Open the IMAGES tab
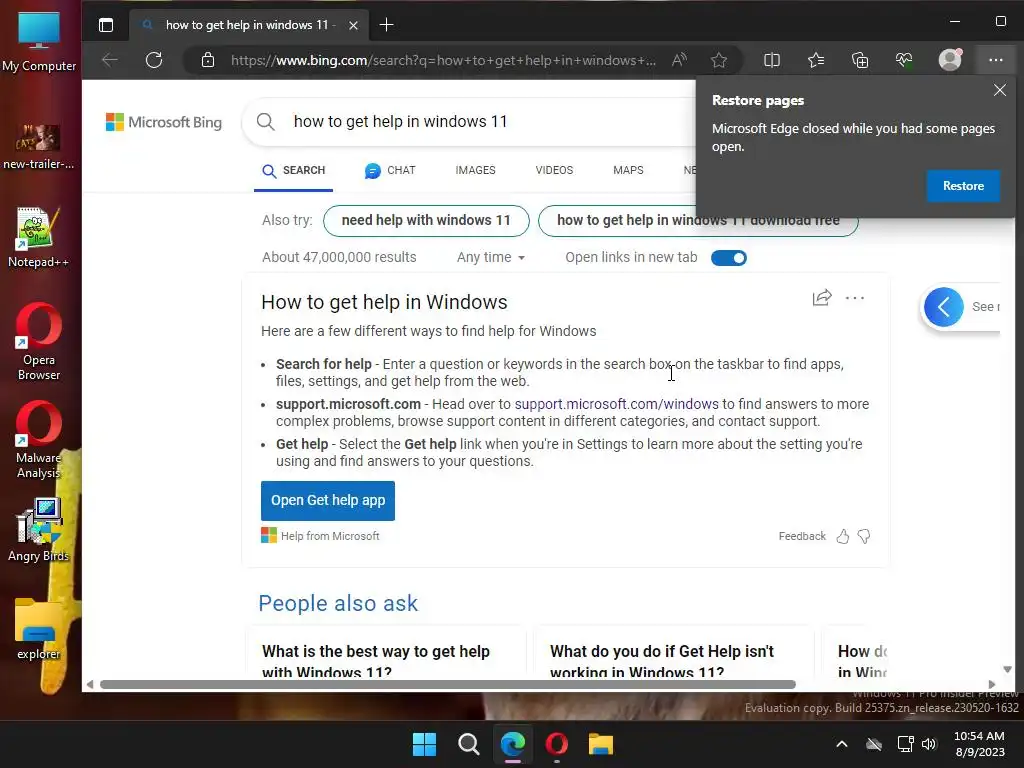The height and width of the screenshot is (768, 1024). point(475,170)
